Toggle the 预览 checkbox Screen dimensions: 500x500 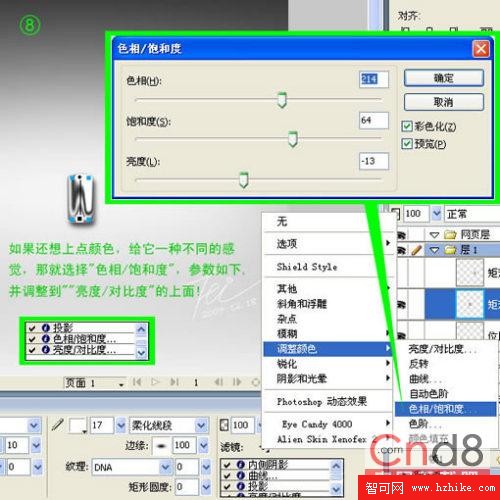tap(407, 144)
